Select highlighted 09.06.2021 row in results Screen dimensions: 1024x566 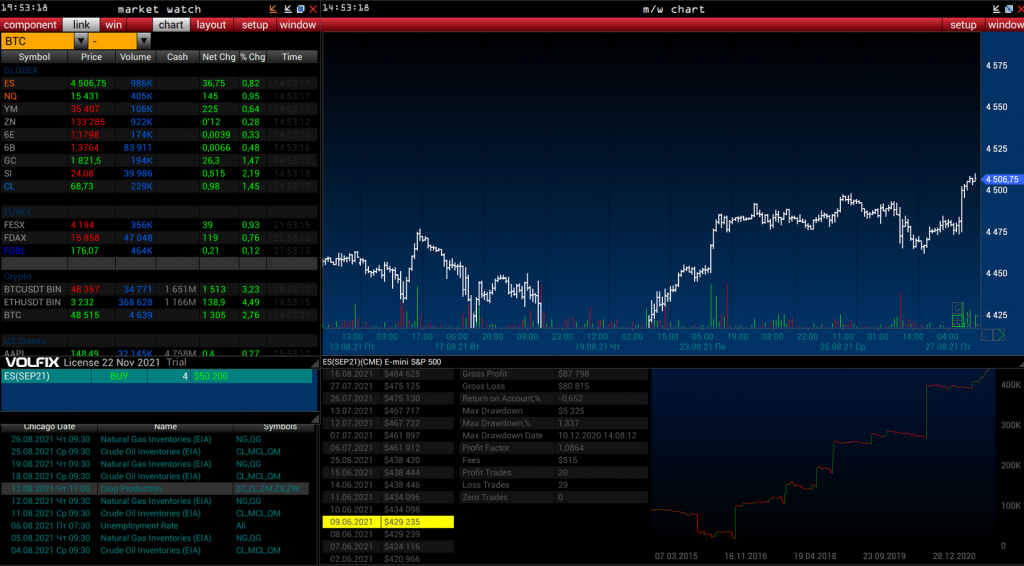(388, 522)
